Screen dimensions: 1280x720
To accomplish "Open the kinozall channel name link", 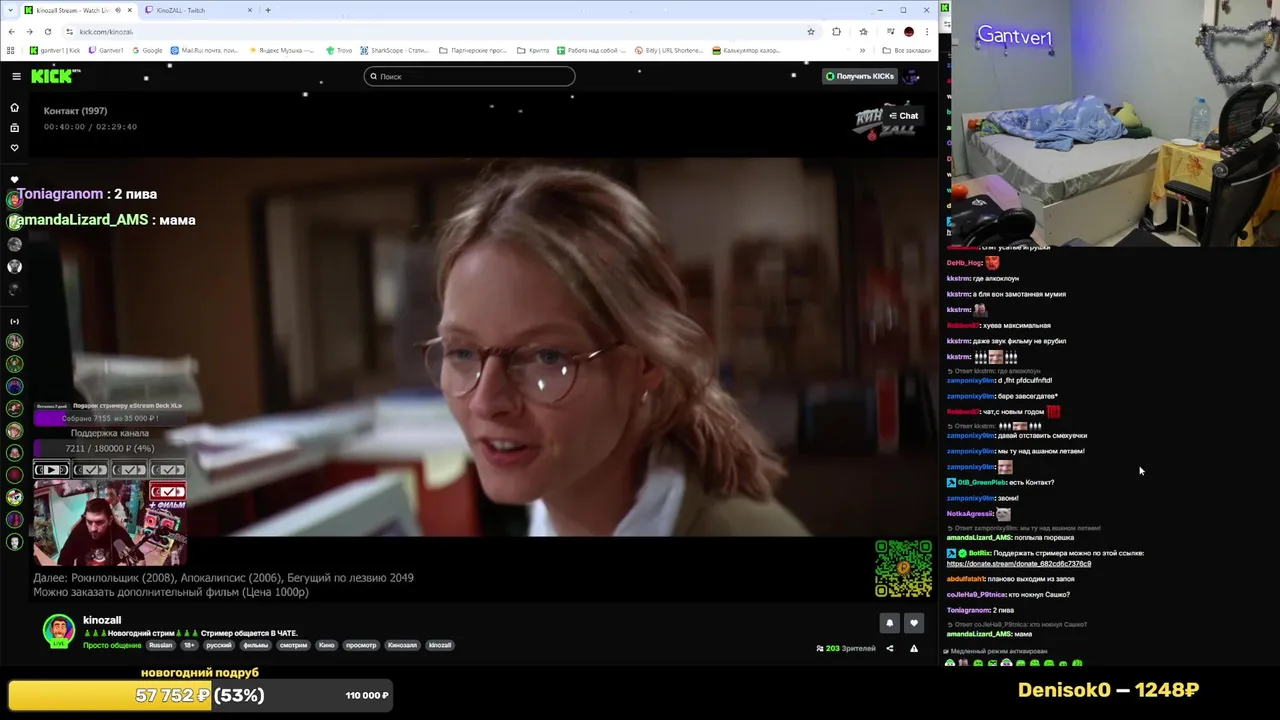I will tap(102, 620).
